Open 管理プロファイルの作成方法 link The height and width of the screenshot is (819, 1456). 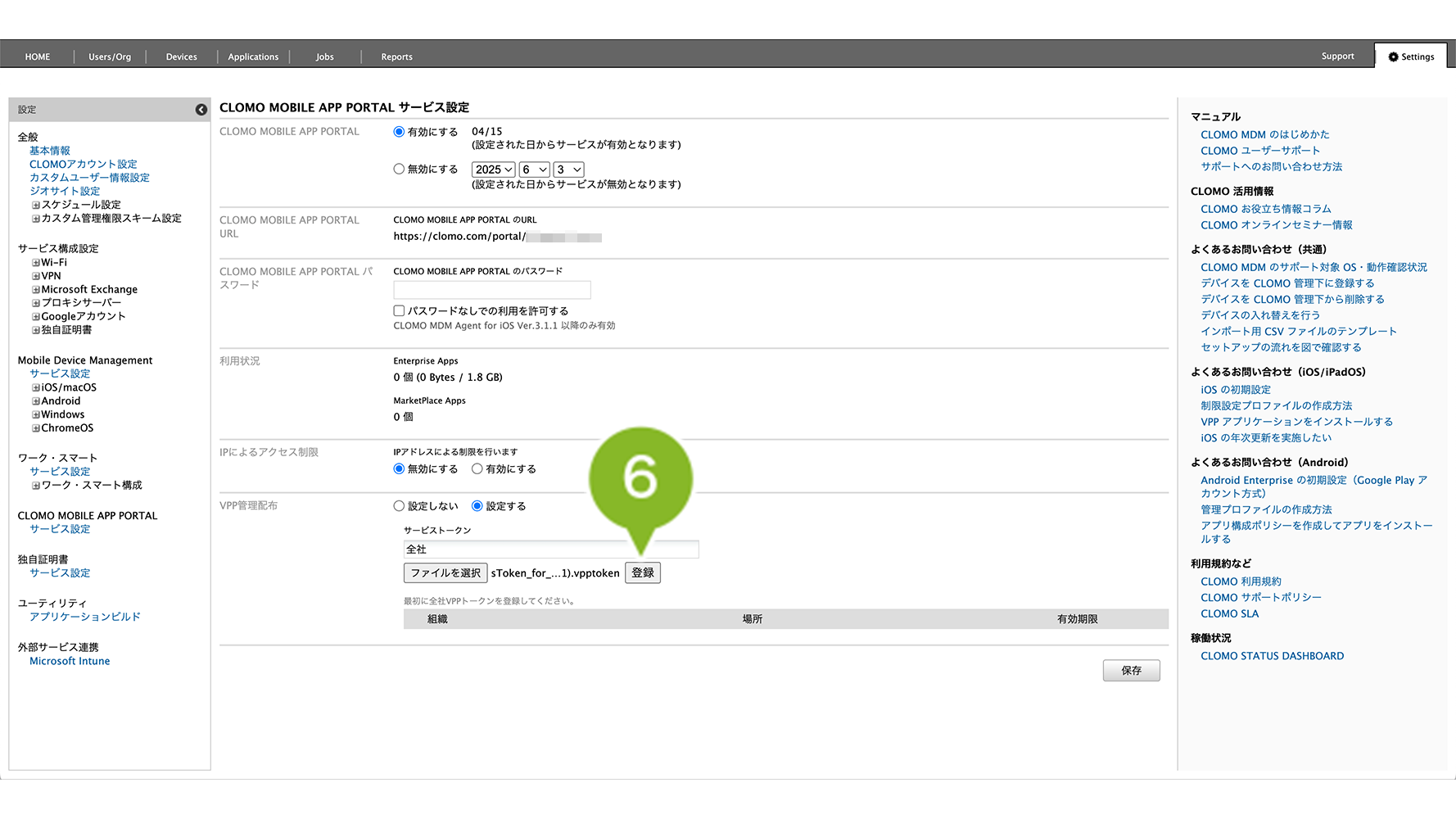(x=1266, y=509)
